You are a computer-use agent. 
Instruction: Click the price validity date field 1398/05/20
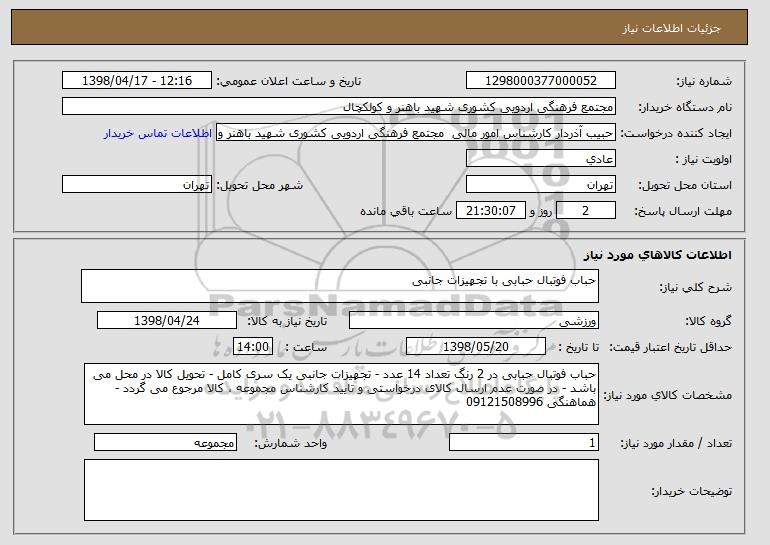(476, 347)
